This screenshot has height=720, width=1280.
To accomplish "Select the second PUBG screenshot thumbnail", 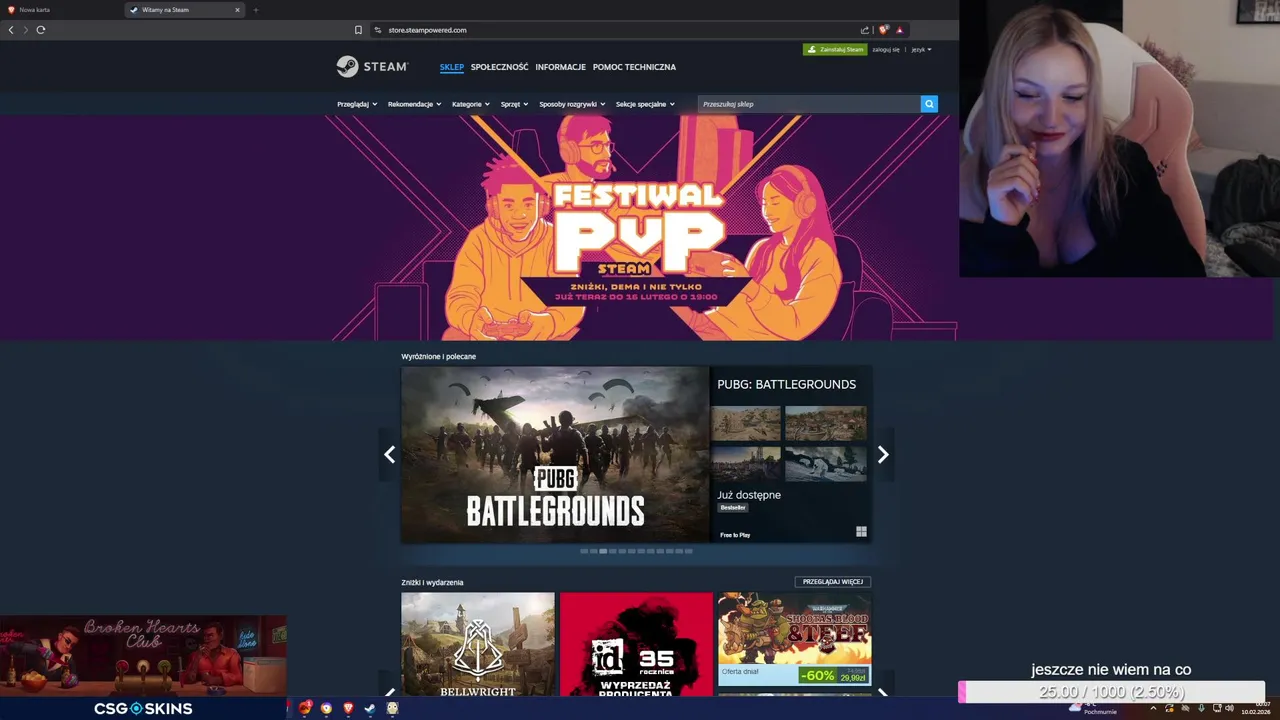I will click(x=826, y=423).
